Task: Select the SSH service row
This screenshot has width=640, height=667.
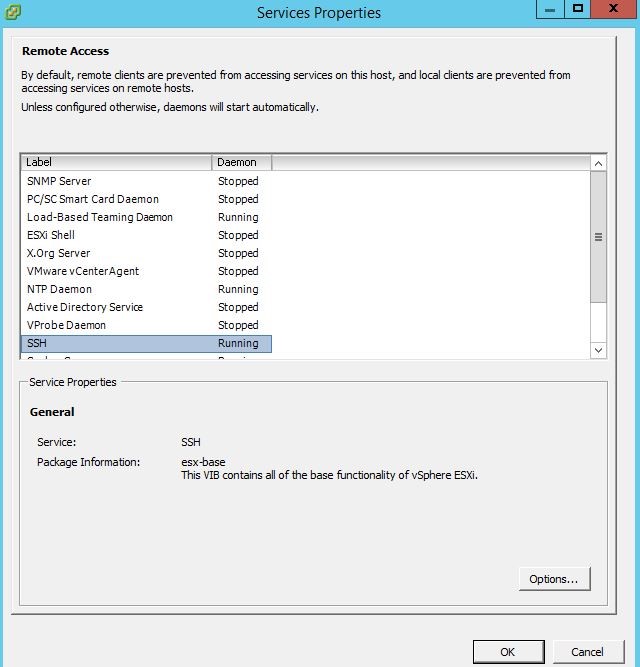Action: (x=37, y=343)
